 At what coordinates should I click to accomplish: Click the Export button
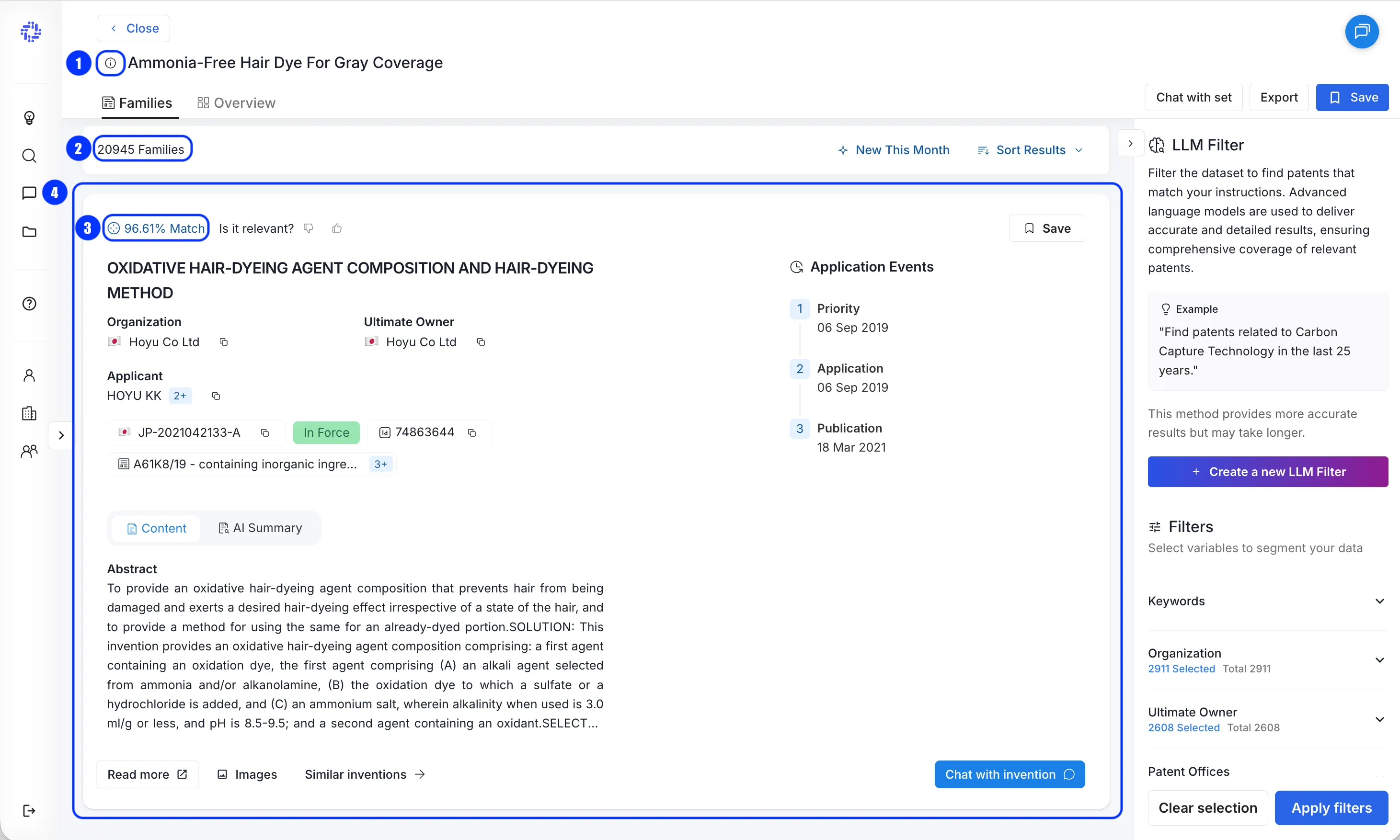pyautogui.click(x=1278, y=97)
